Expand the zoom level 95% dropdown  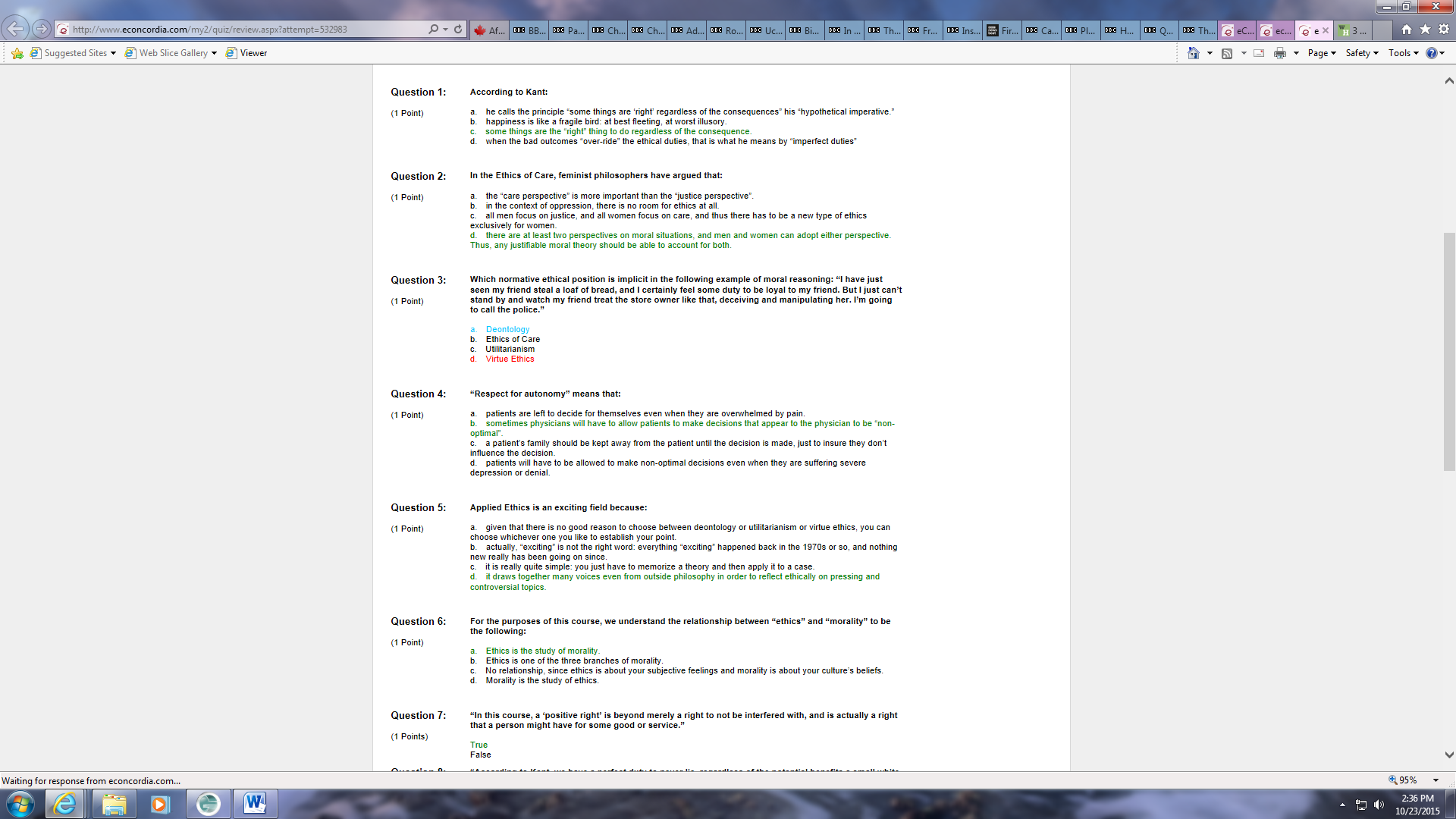click(1436, 780)
